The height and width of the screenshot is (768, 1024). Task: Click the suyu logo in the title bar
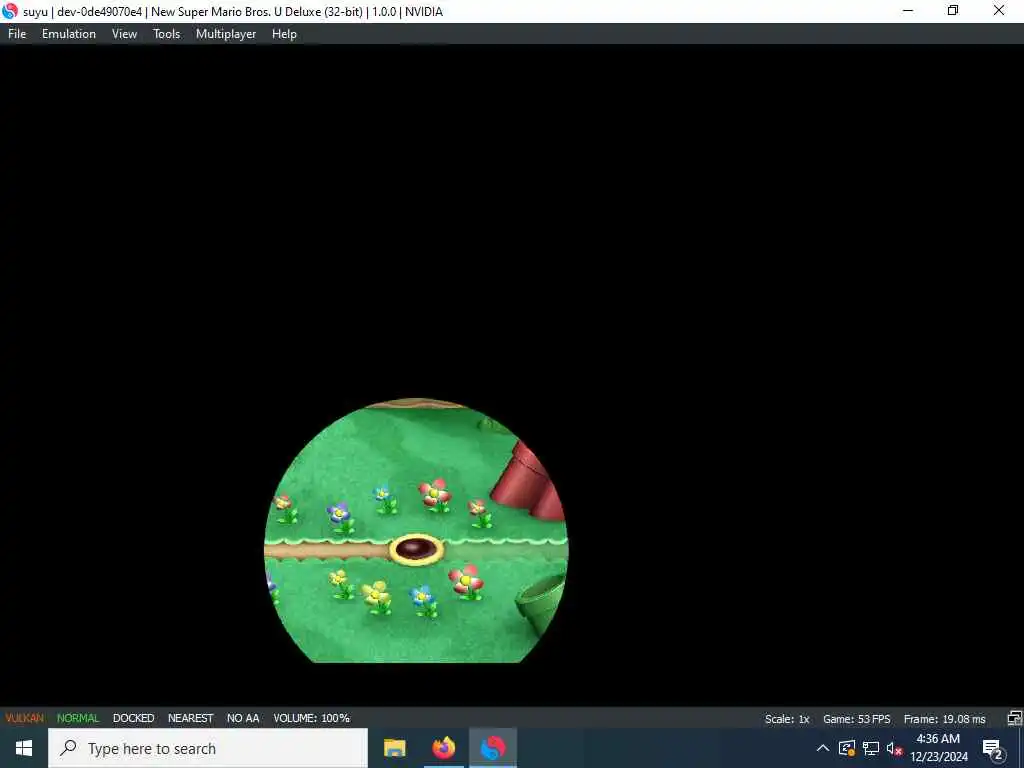[10, 11]
